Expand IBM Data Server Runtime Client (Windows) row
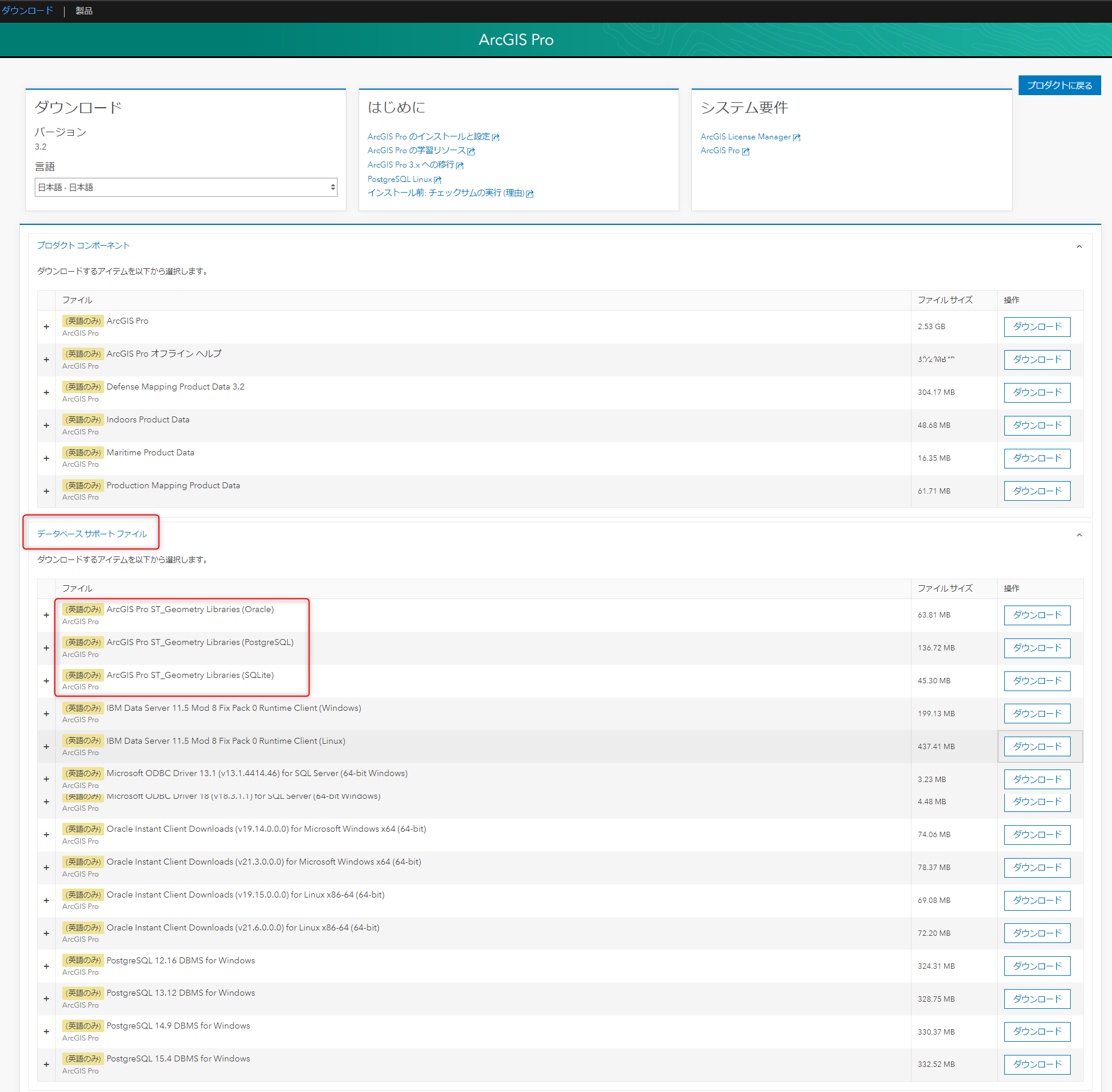 tap(46, 714)
